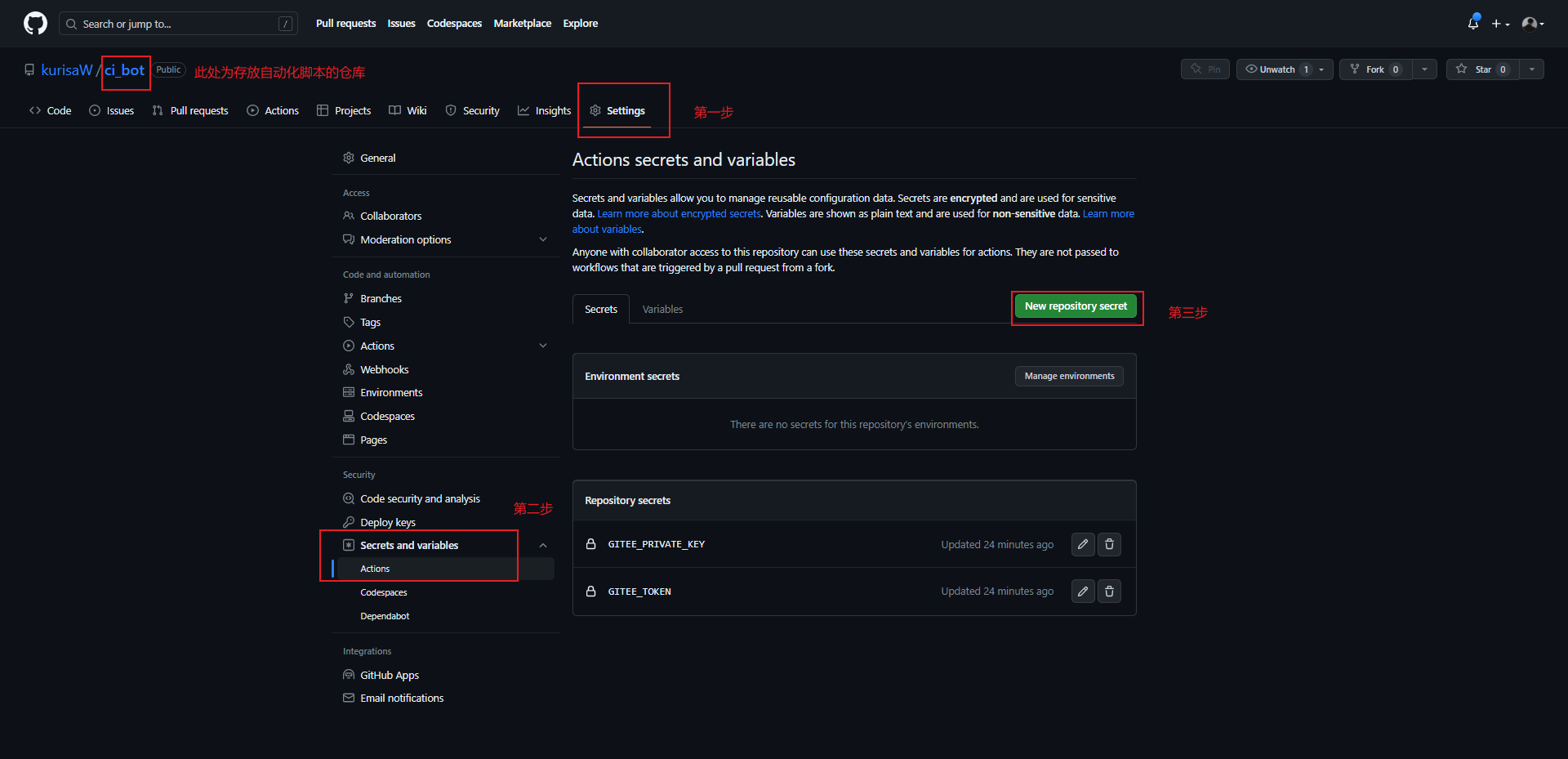Viewport: 1568px width, 759px height.
Task: Focus the Search or jump to field
Action: pyautogui.click(x=178, y=24)
